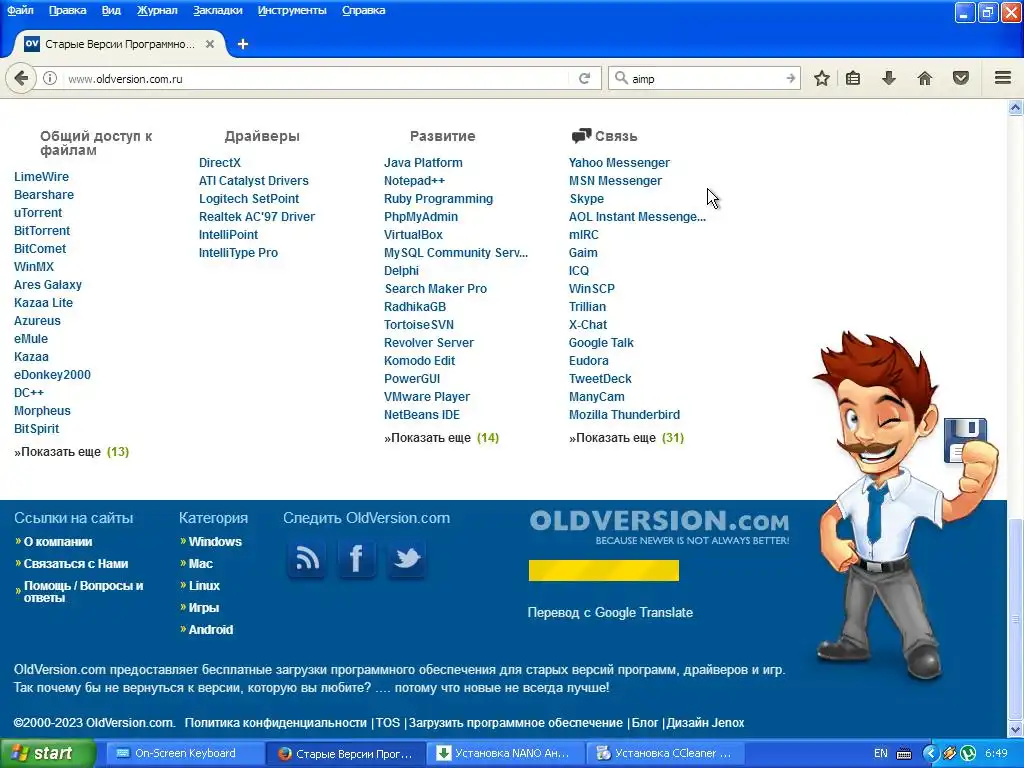Image resolution: width=1024 pixels, height=768 pixels.
Task: Open the Файл menu
Action: tap(20, 10)
